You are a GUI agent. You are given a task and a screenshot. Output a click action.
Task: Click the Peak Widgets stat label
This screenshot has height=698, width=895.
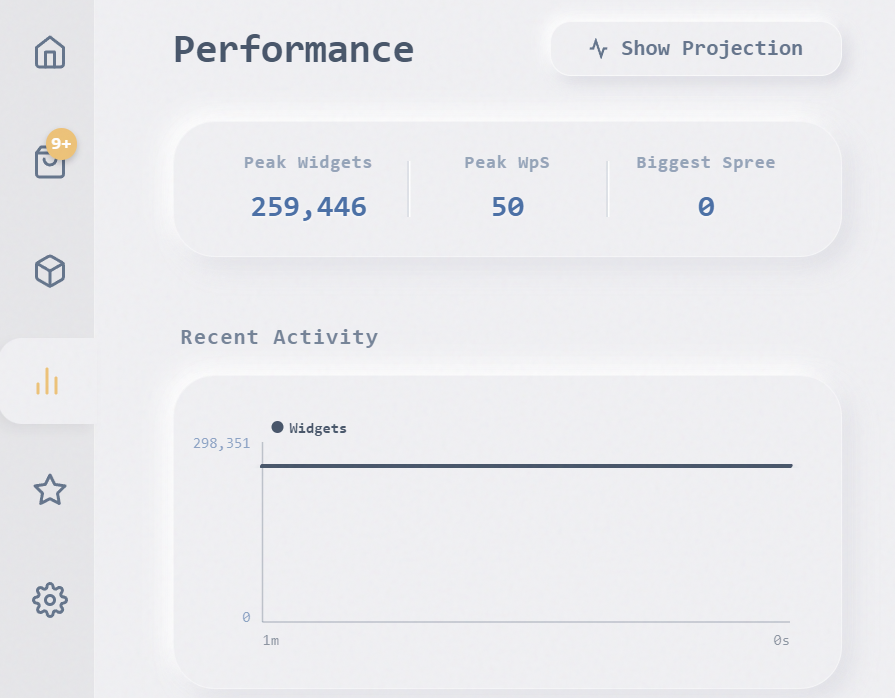tap(308, 162)
